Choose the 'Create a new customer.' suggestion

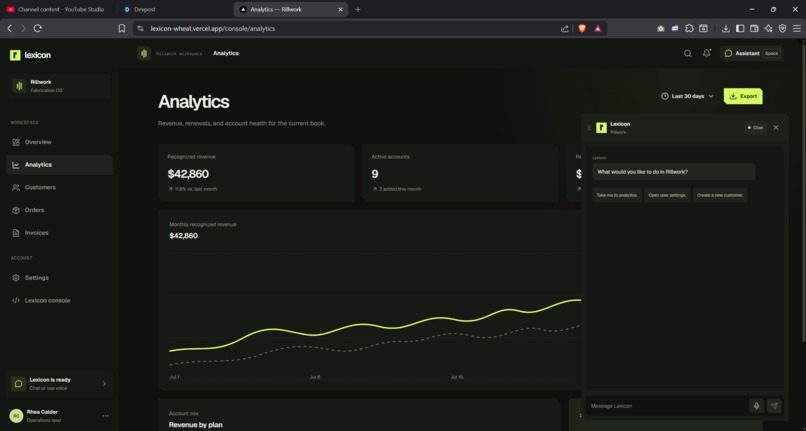click(x=720, y=195)
